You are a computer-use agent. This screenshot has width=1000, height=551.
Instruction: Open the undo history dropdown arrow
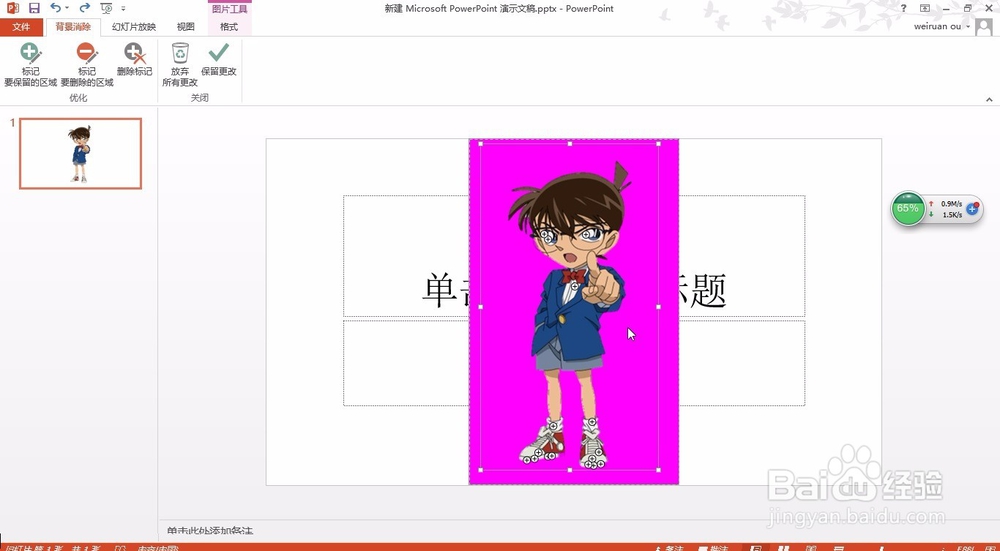pos(67,8)
